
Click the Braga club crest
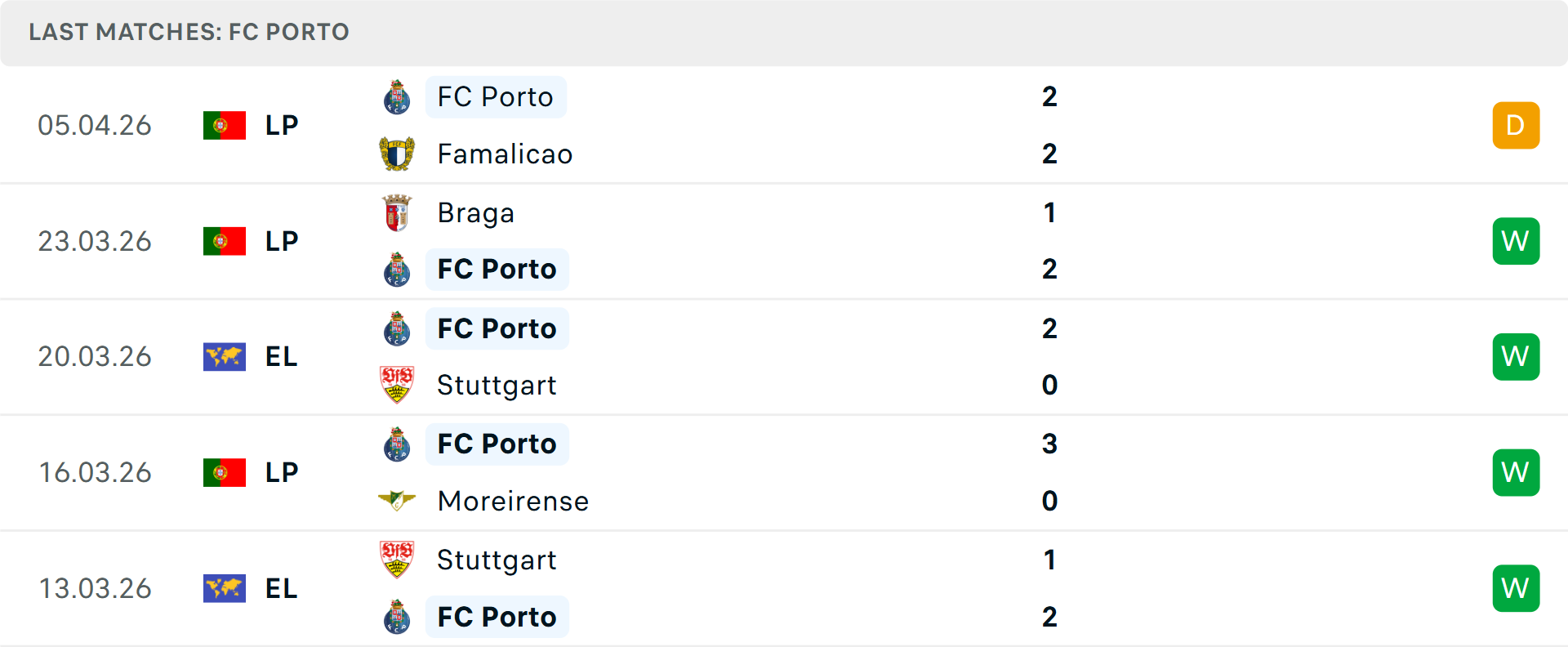click(x=398, y=212)
